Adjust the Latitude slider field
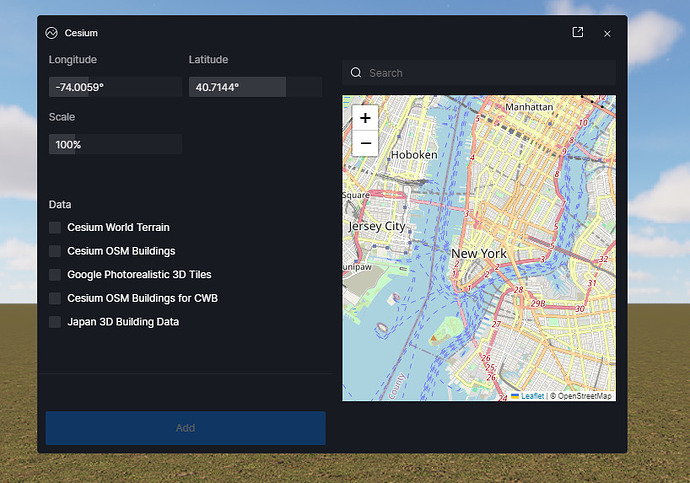This screenshot has width=690, height=483. coord(255,87)
